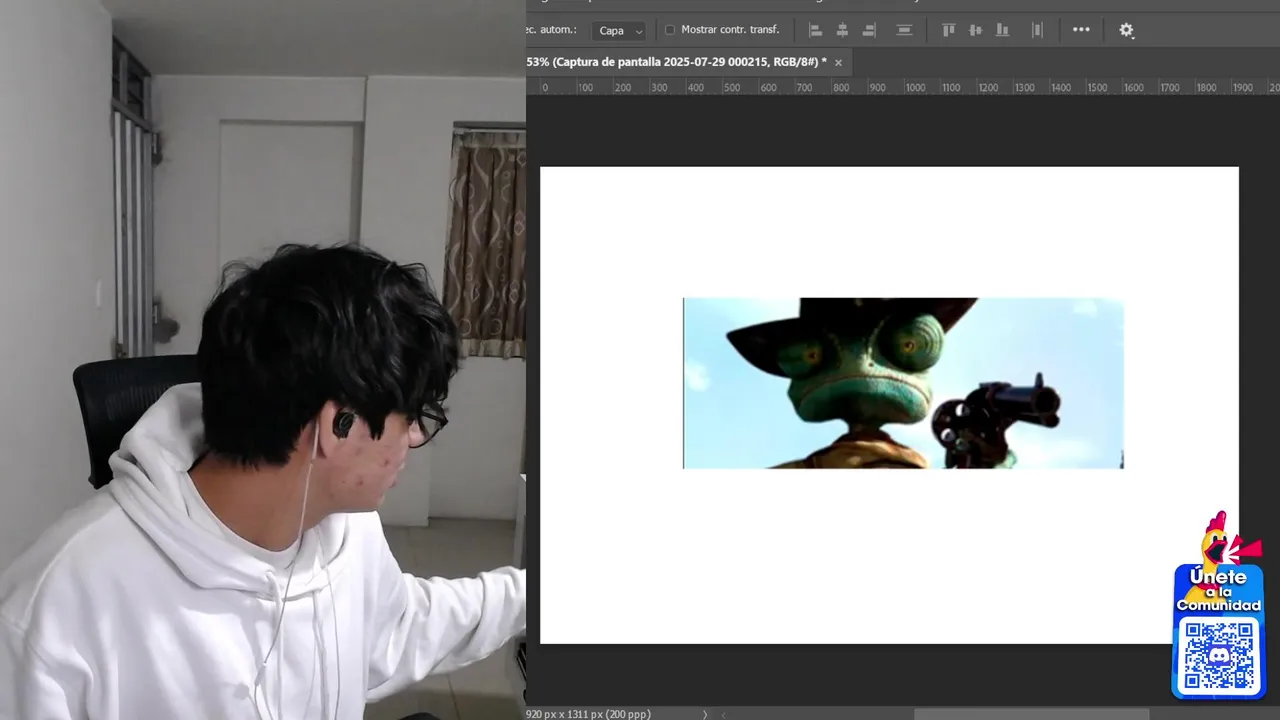This screenshot has width=1280, height=720.
Task: Click the distribute vertically icon
Action: tap(904, 30)
